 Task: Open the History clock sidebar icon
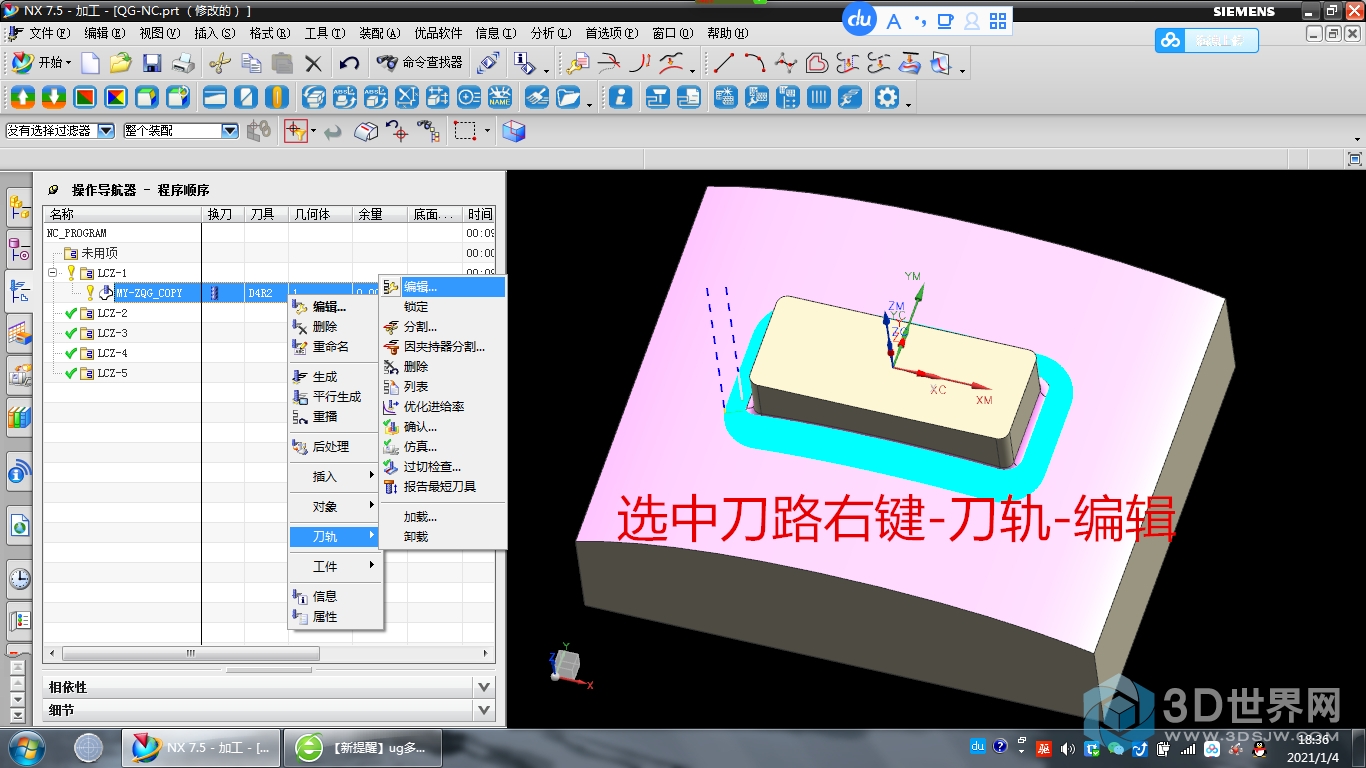[19, 577]
